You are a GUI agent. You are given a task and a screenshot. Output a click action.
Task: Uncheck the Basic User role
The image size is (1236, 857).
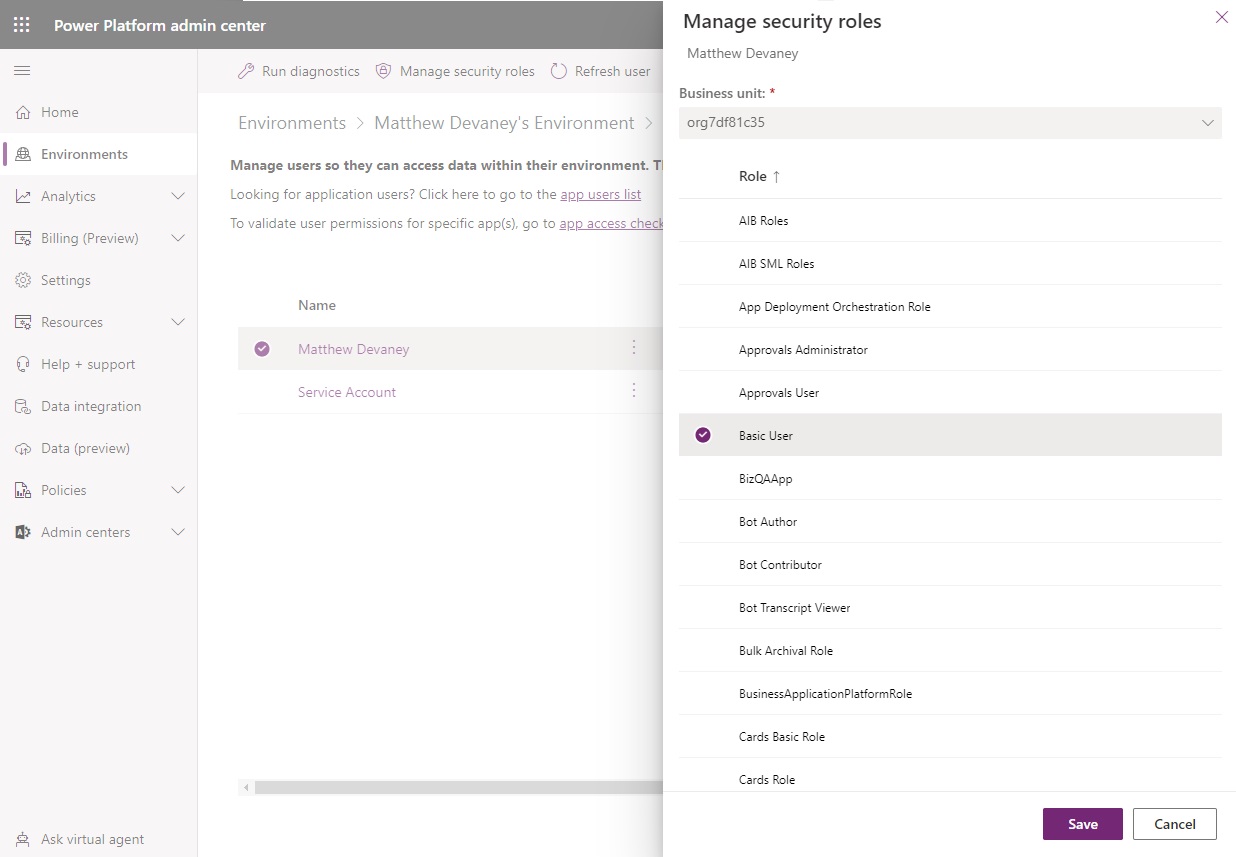(703, 435)
